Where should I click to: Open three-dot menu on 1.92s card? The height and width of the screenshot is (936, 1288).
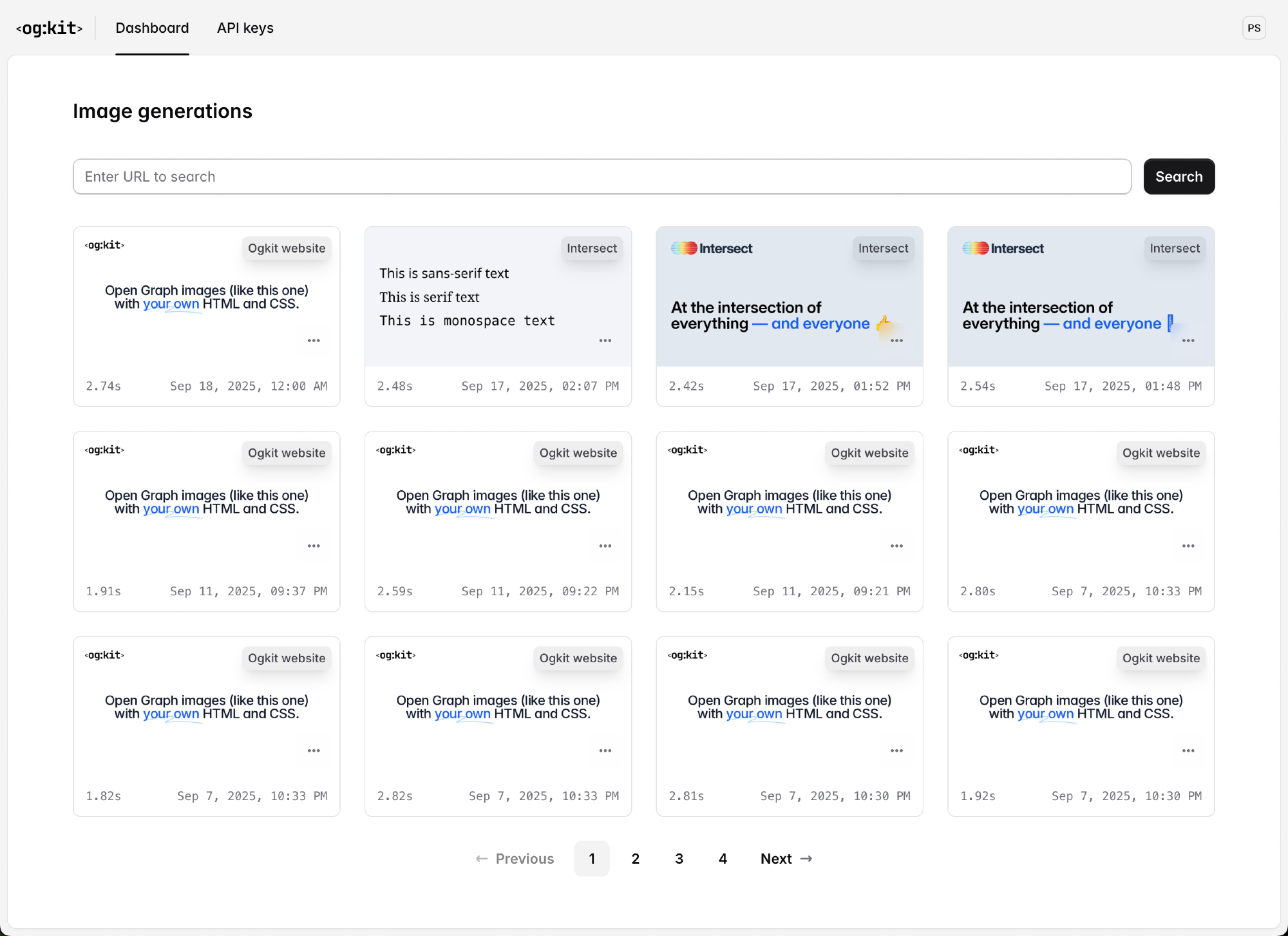[x=1188, y=750]
